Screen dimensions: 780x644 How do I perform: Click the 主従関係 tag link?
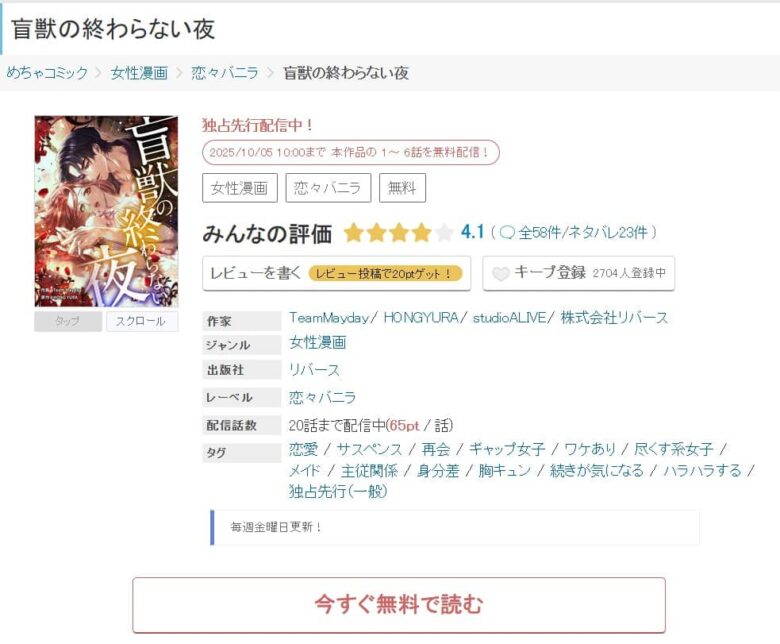pos(369,470)
